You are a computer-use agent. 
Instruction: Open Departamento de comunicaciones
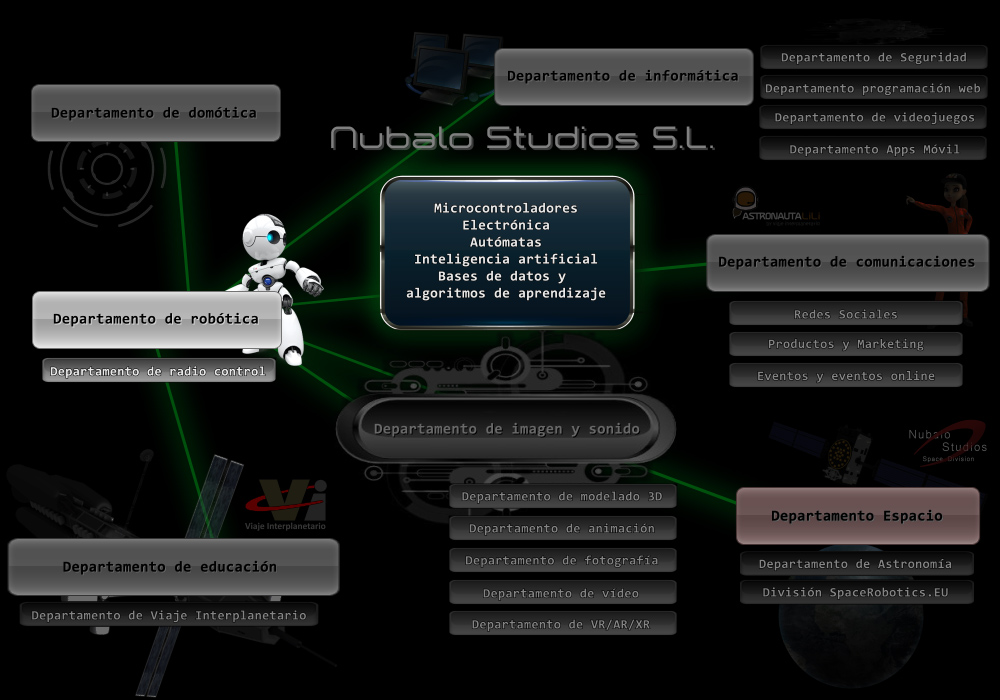coord(847,263)
